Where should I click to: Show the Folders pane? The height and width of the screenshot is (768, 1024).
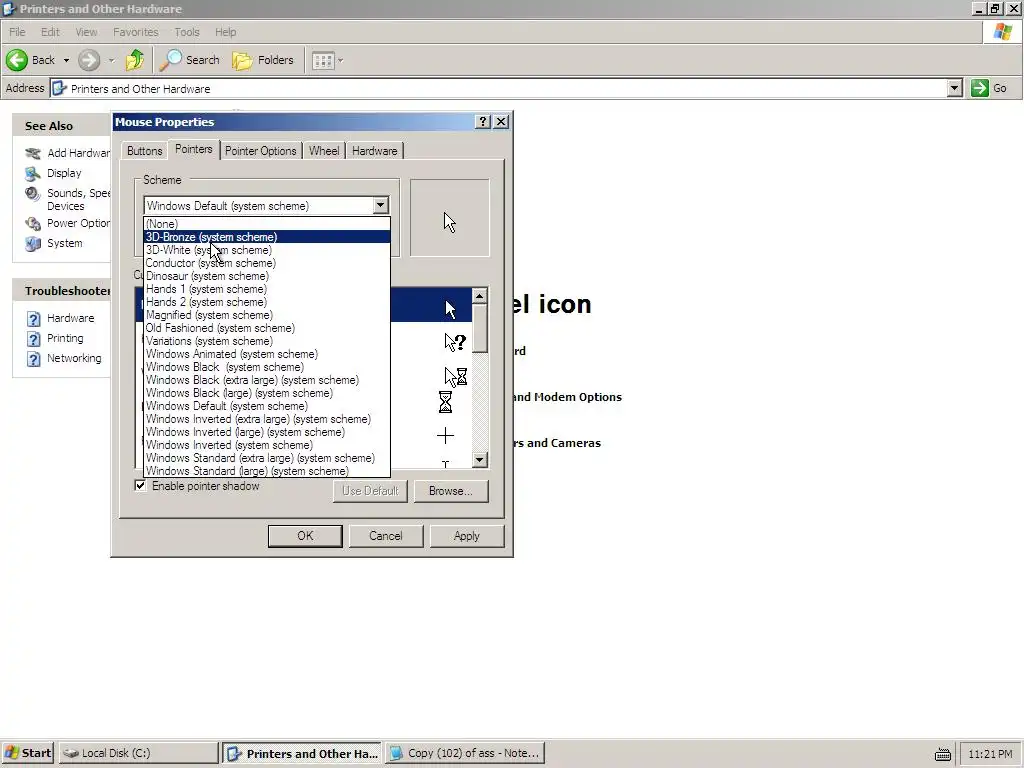tap(263, 60)
